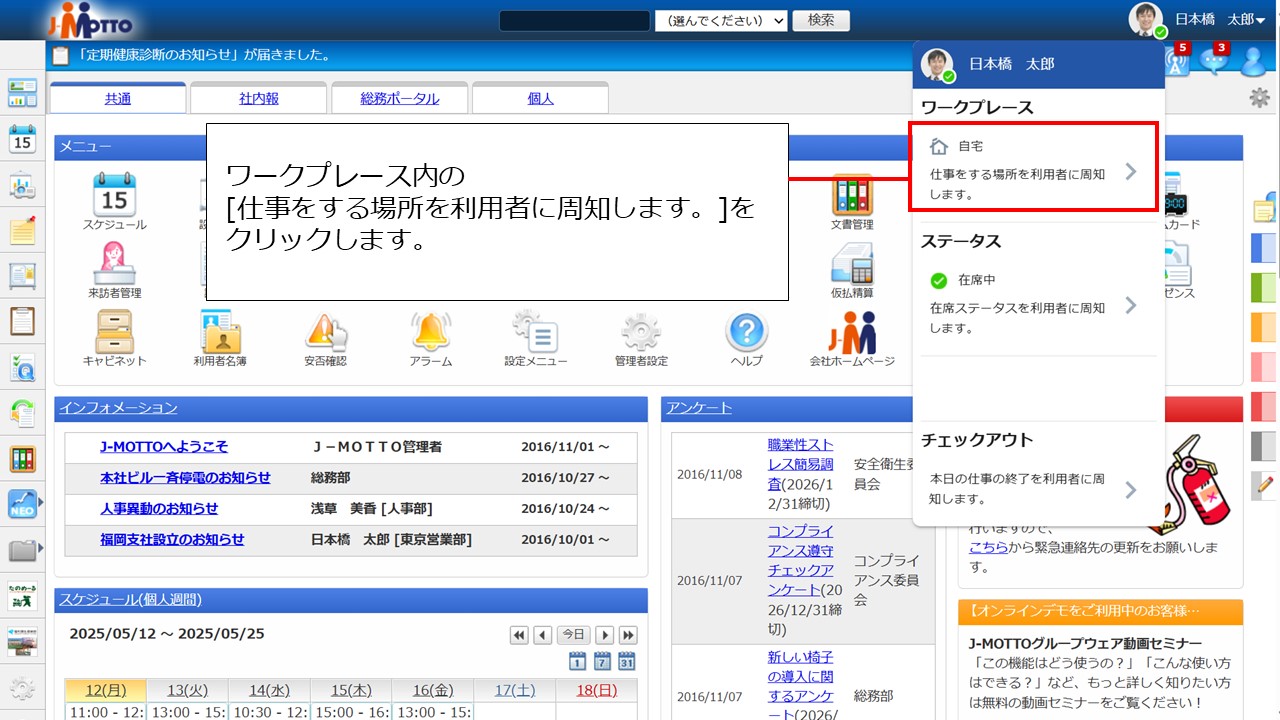The height and width of the screenshot is (720, 1280).
Task: Open the Help question mark icon
Action: tap(746, 337)
